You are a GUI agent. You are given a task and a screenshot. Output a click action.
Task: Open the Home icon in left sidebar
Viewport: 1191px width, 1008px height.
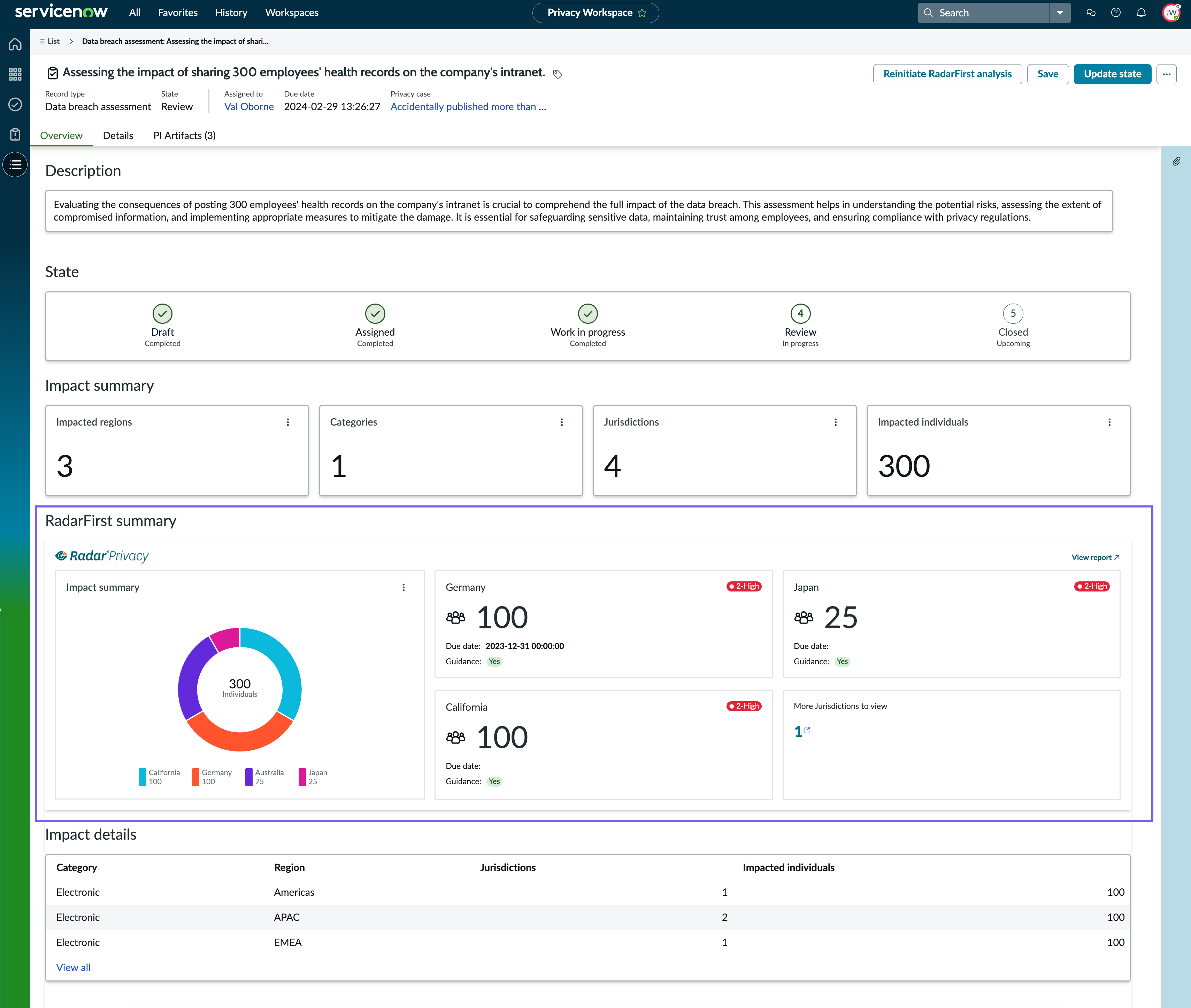point(15,44)
